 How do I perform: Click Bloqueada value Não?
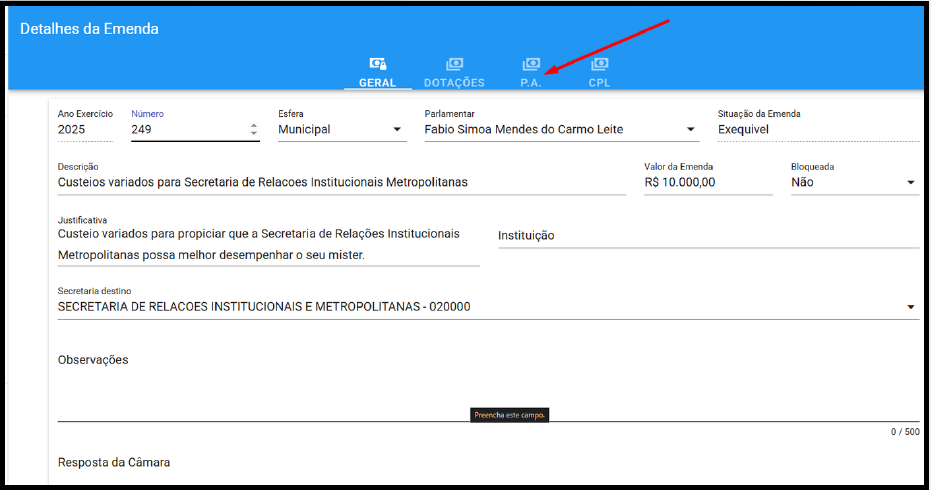[x=802, y=182]
